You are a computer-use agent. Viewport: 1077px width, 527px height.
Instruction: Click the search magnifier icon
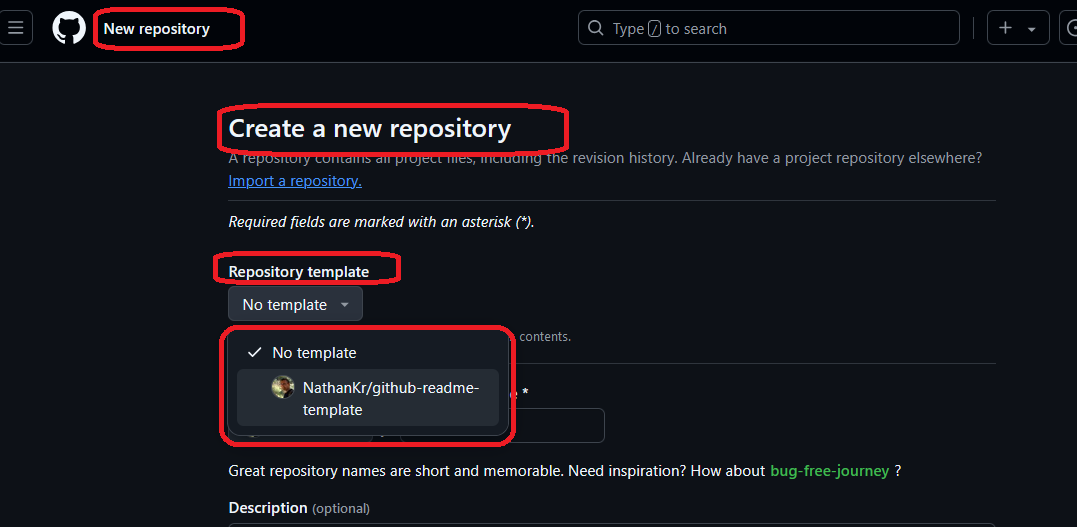[596, 28]
